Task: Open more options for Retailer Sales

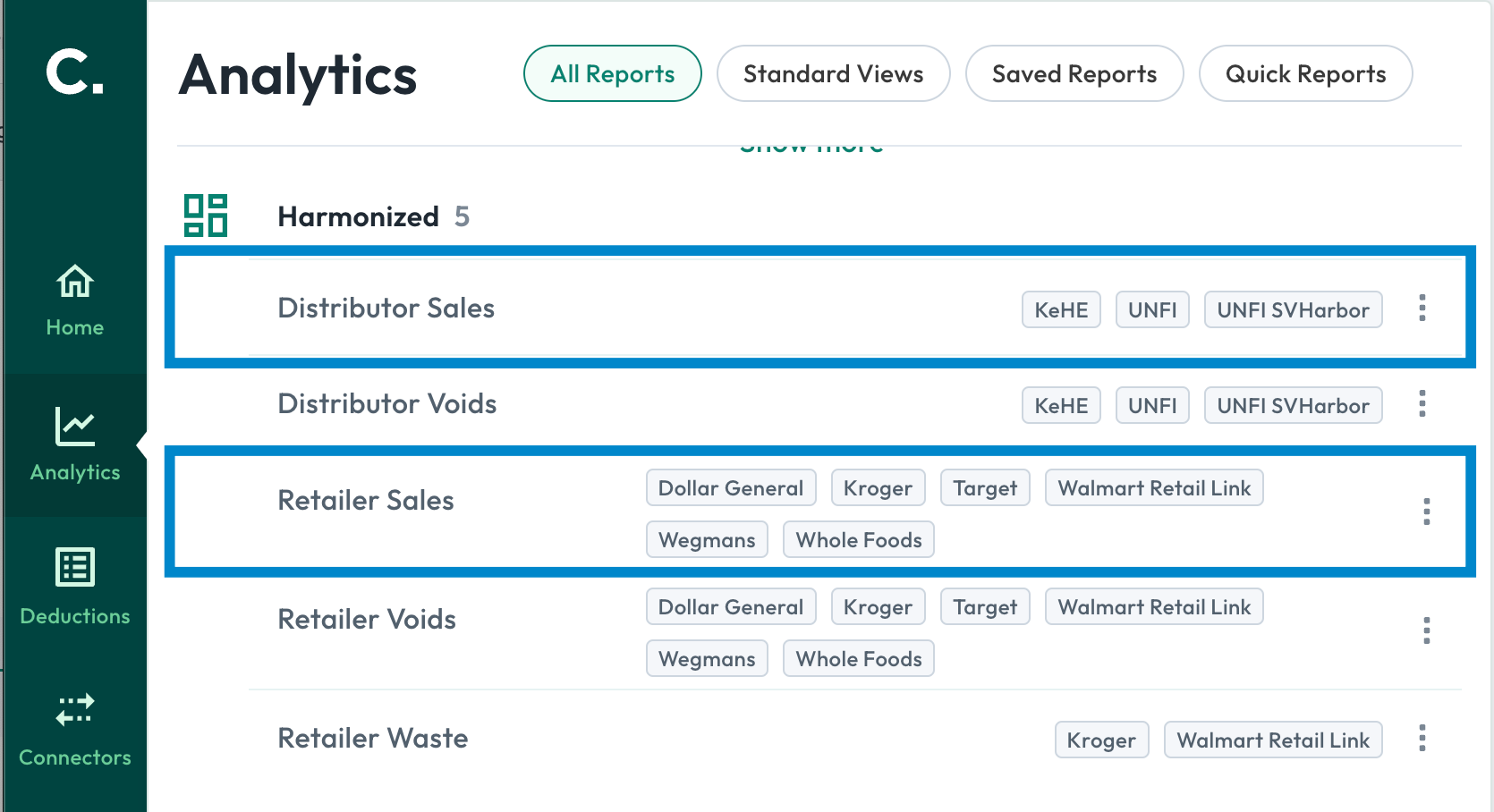Action: coord(1427,512)
